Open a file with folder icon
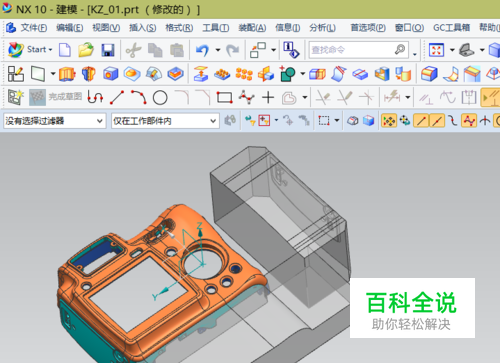This screenshot has width=500, height=363. (86, 50)
